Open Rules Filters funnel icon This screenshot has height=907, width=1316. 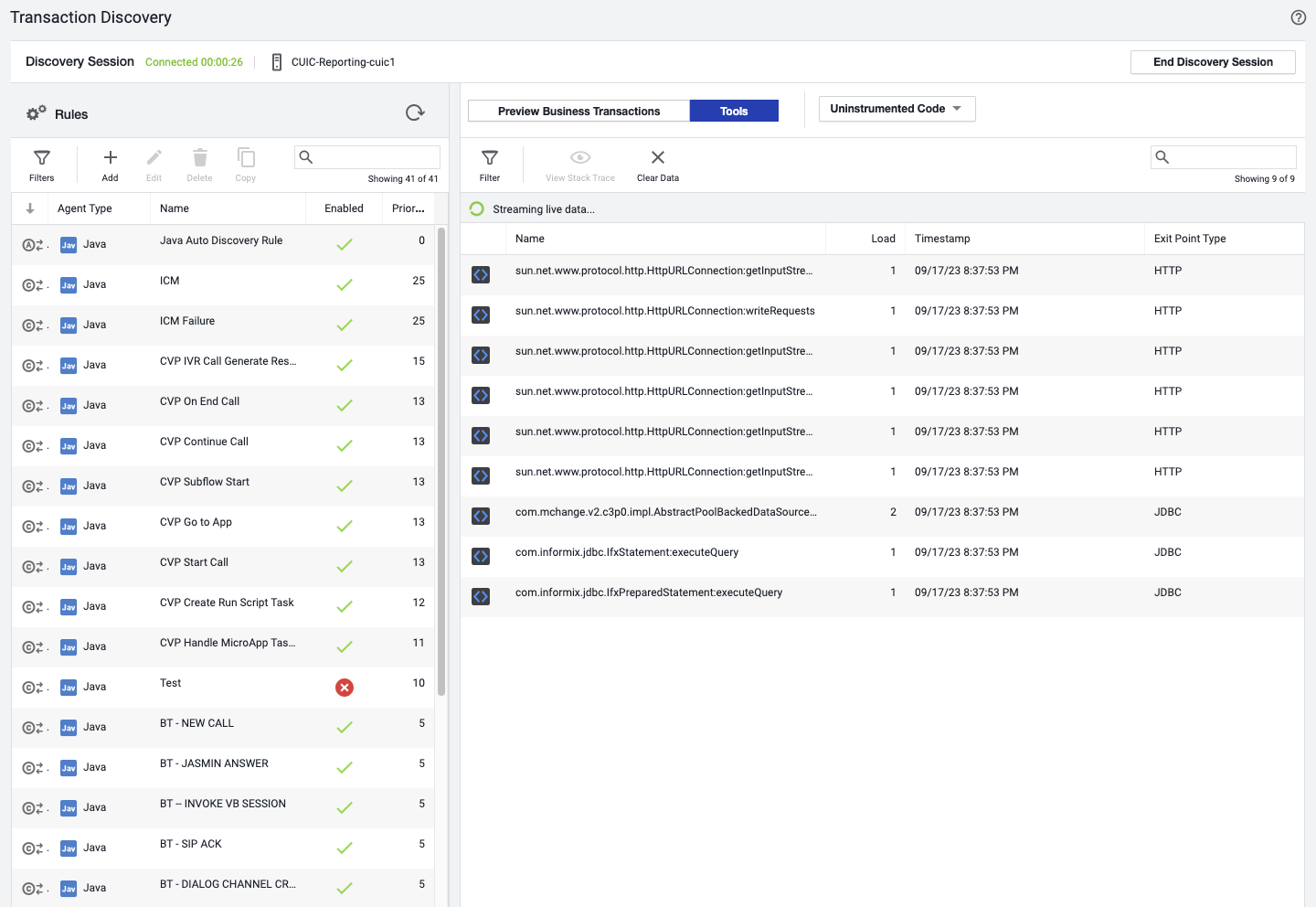point(42,158)
